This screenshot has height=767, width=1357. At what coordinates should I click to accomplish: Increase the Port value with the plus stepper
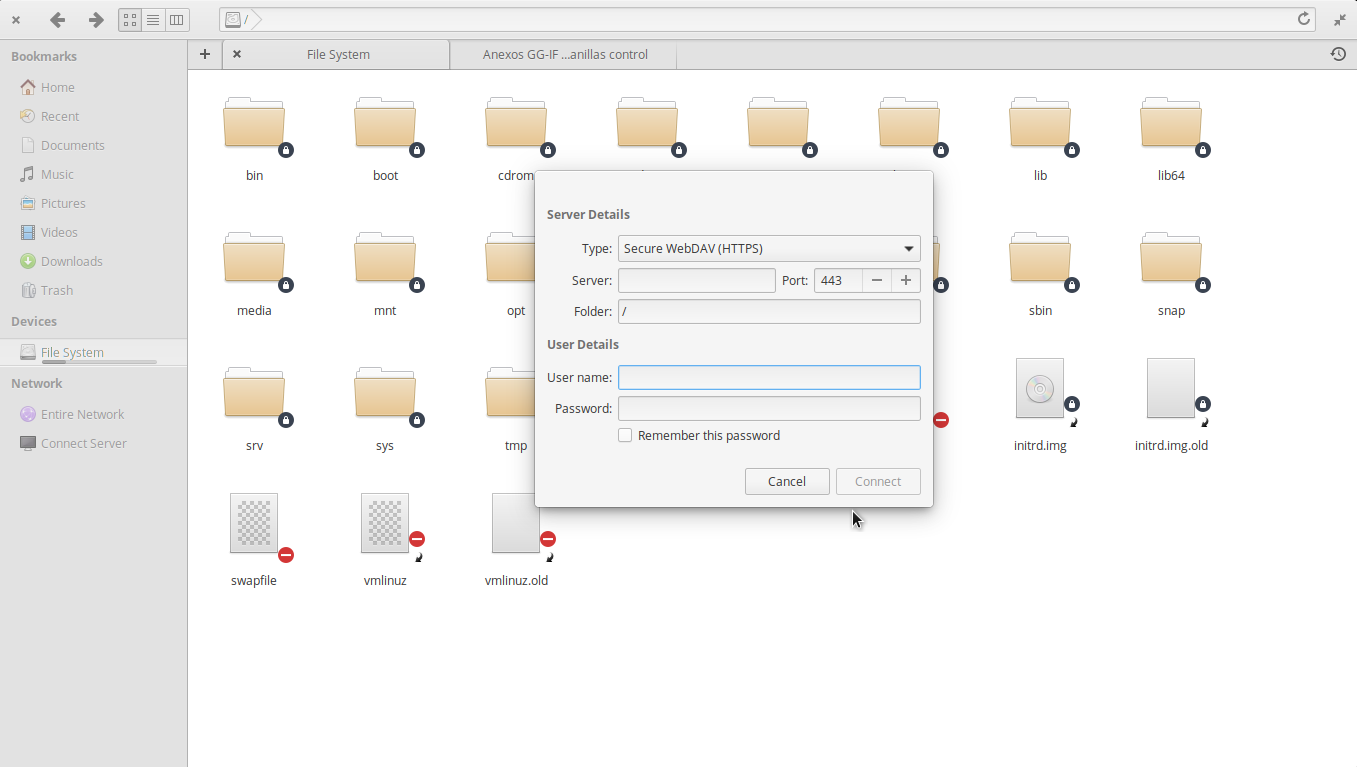pos(905,280)
